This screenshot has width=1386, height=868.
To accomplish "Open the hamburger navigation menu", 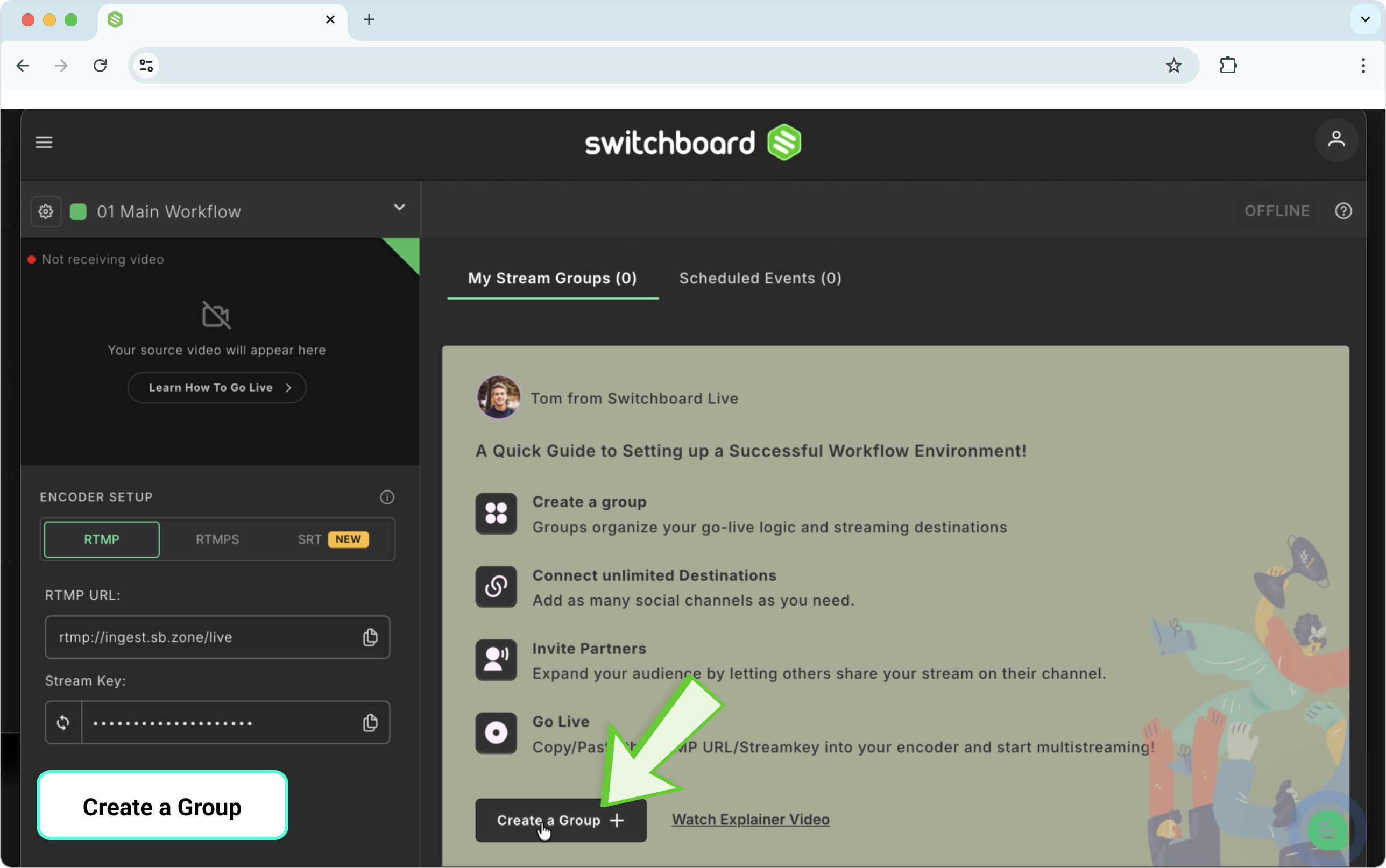I will coord(44,143).
